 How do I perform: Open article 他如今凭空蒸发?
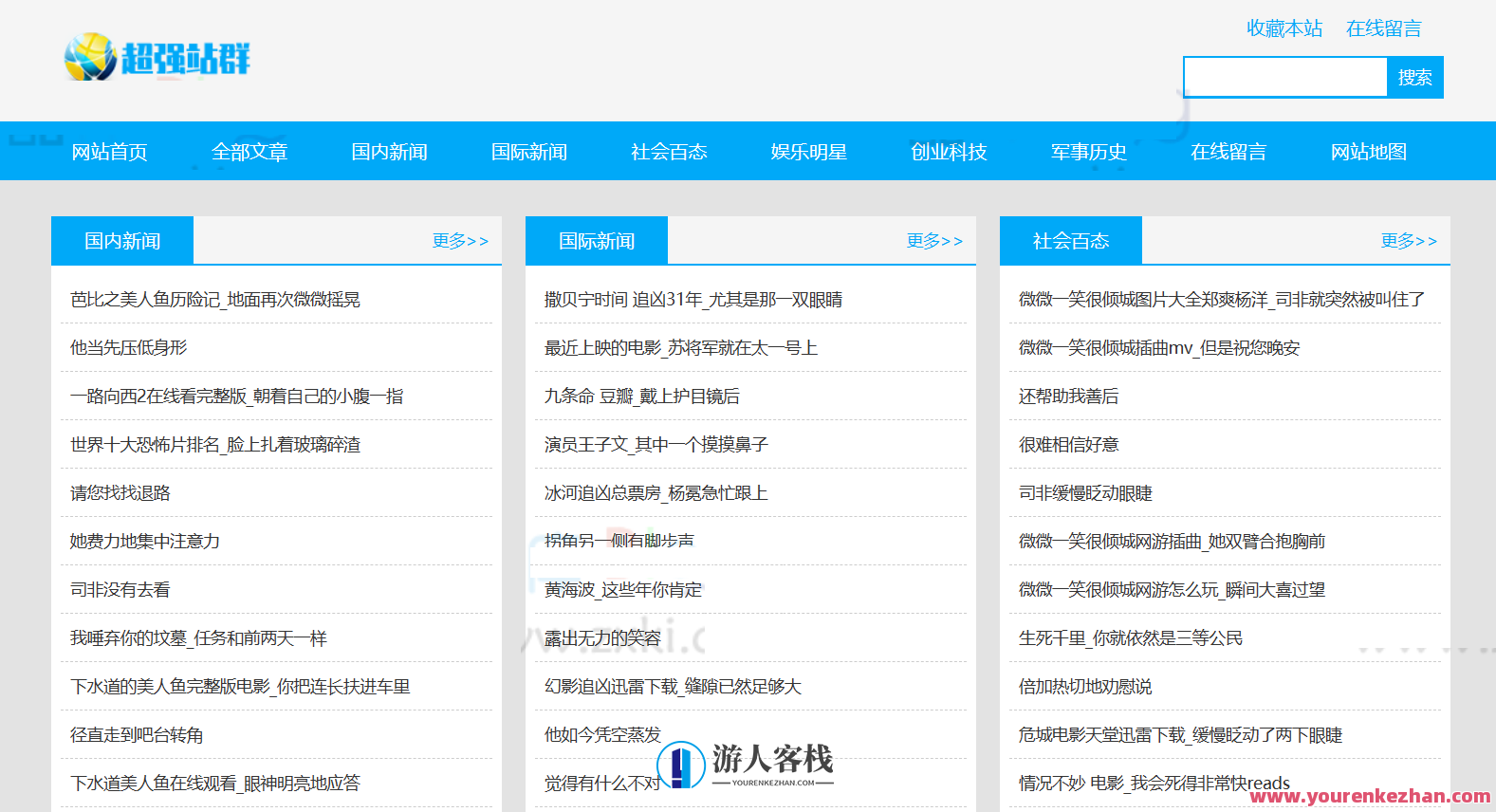coord(603,735)
